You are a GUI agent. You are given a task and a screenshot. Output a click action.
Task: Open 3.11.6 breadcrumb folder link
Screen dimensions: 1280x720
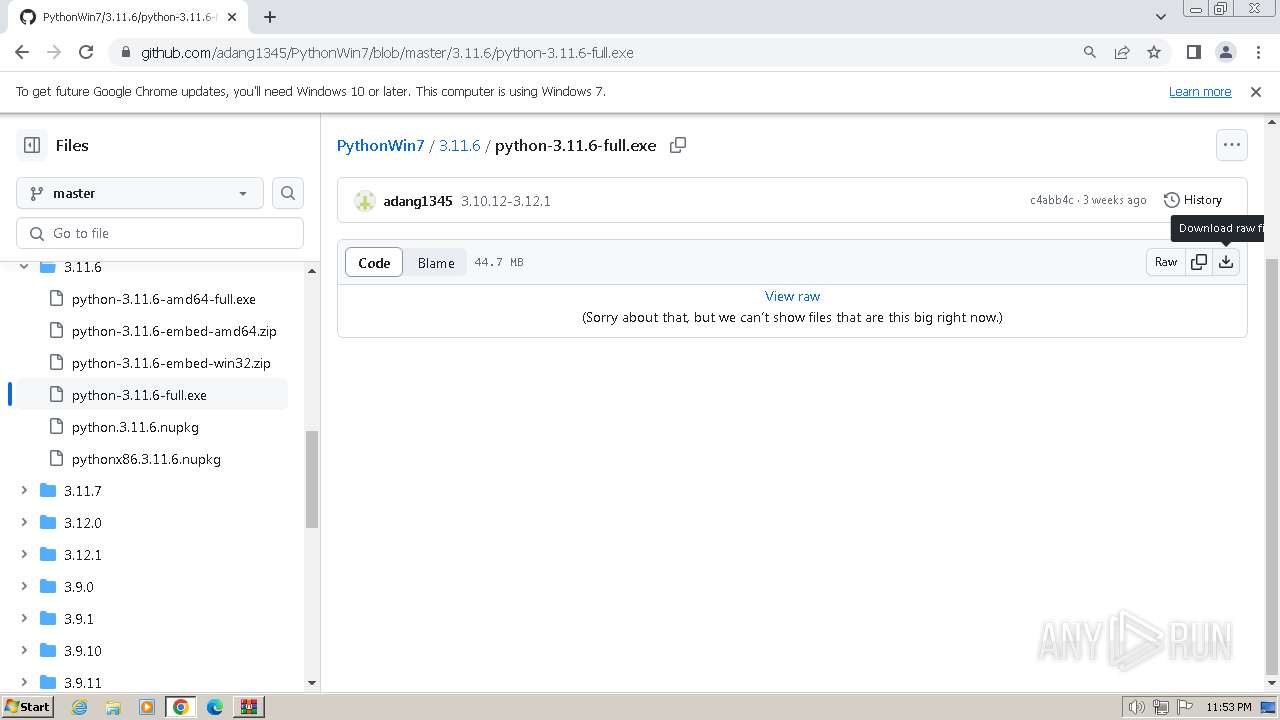(x=460, y=145)
